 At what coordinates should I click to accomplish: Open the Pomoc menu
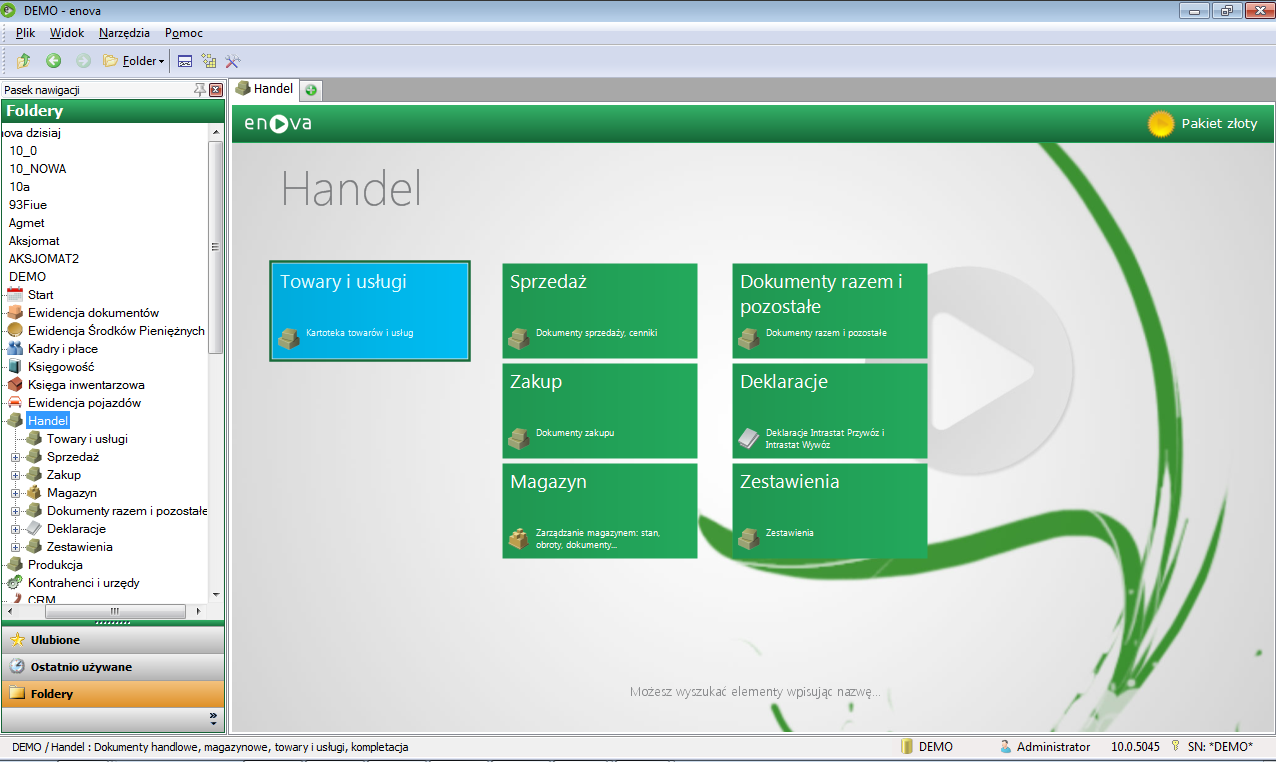click(x=184, y=33)
